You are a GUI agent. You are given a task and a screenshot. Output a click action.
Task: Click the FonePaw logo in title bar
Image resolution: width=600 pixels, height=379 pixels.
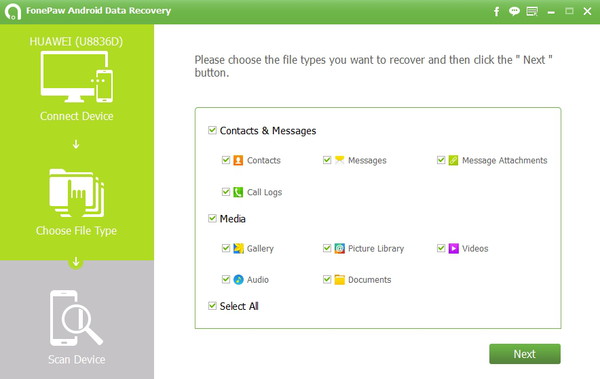(x=13, y=11)
